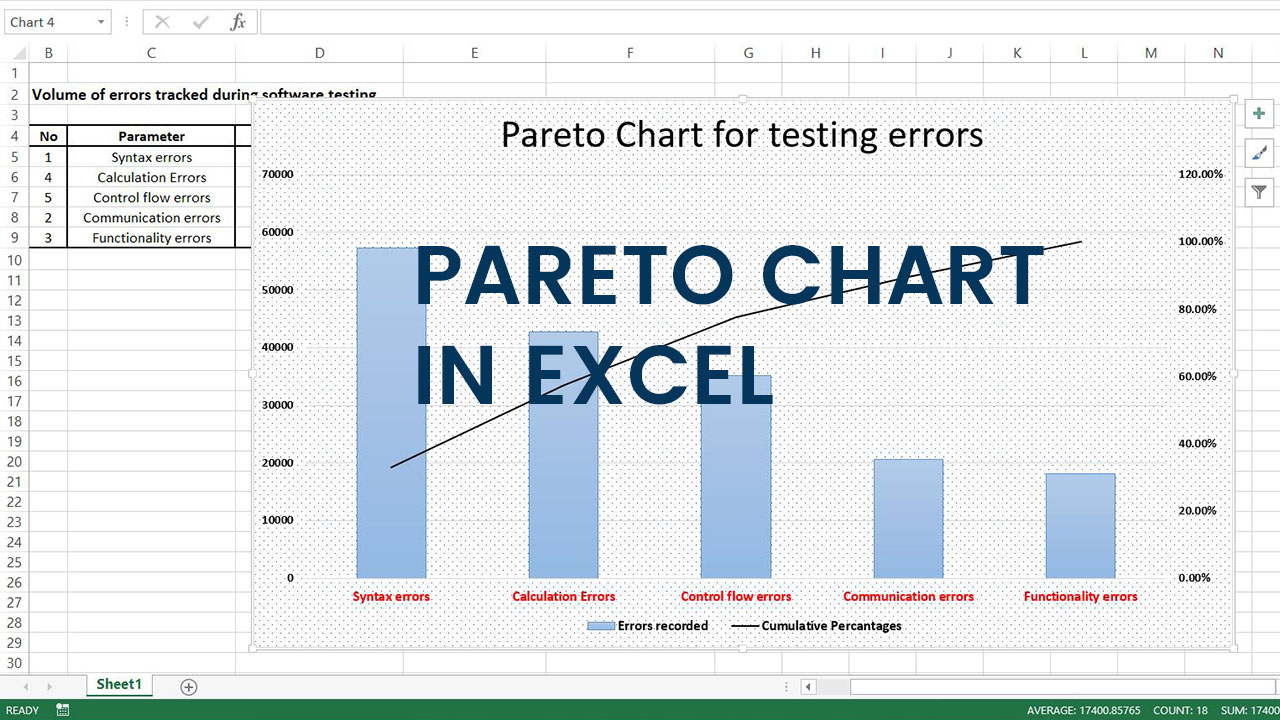This screenshot has width=1280, height=720.
Task: Select cell containing Communication errors in table
Action: click(x=151, y=217)
